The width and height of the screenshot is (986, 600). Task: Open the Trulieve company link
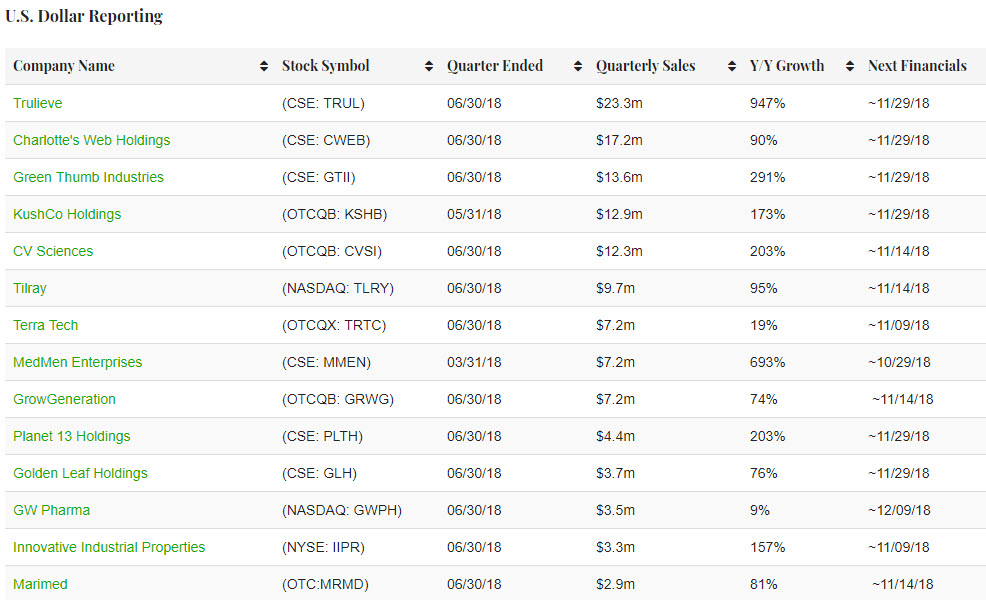click(38, 103)
